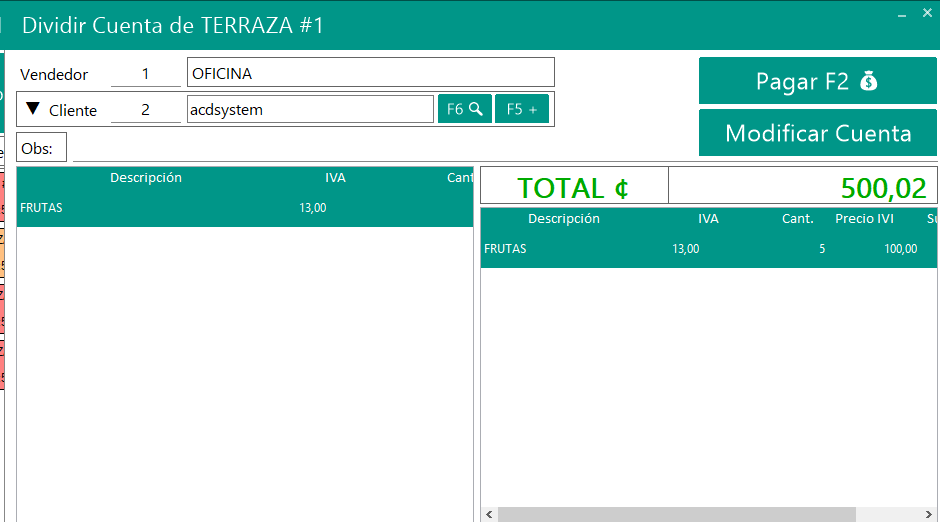Close the Dividir Cuenta window

click(x=926, y=13)
